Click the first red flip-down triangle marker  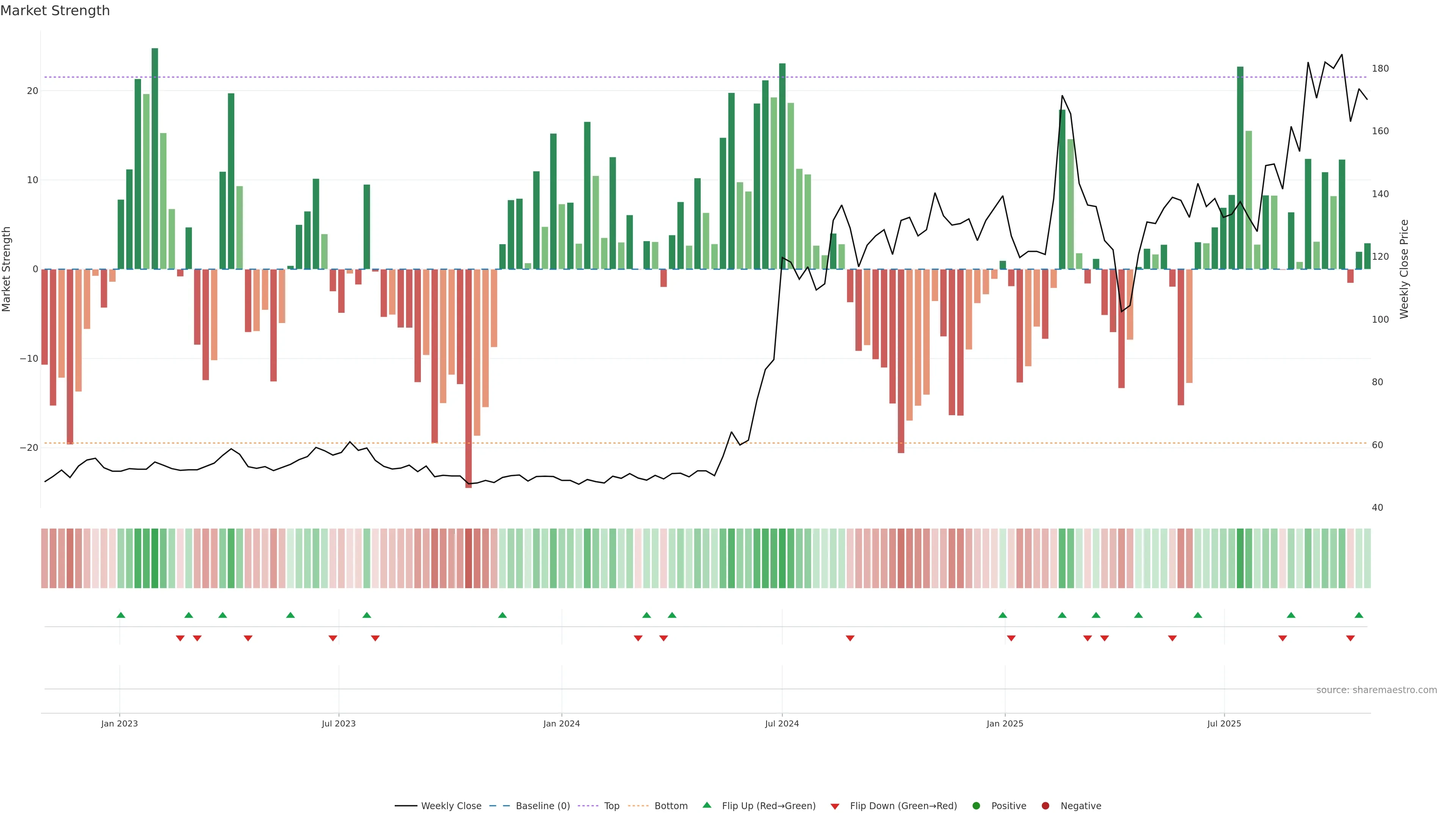(x=180, y=638)
